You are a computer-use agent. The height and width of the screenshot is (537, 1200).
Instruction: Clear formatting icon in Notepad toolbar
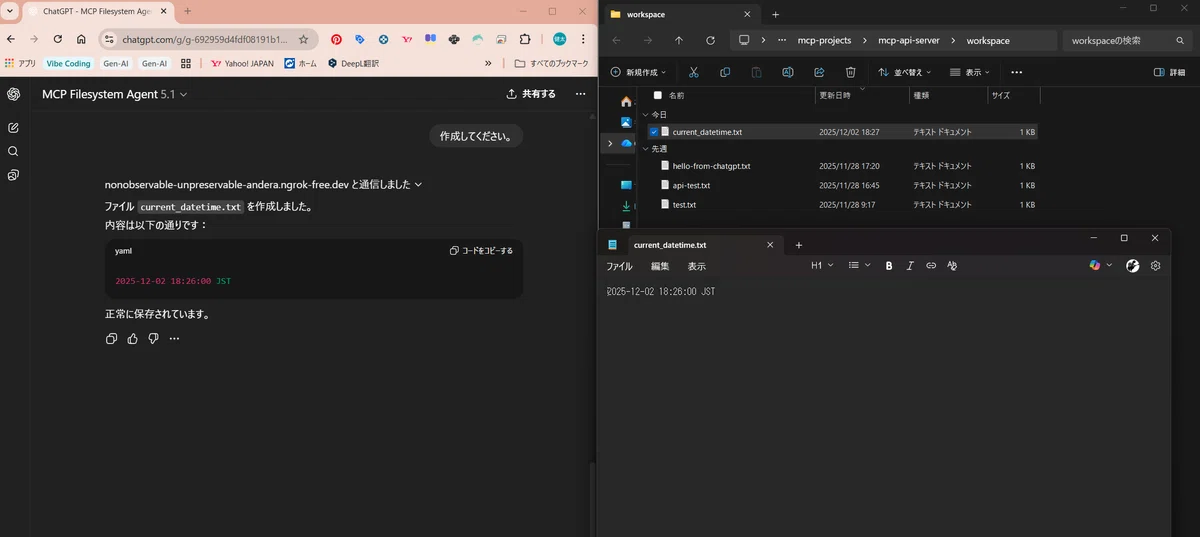click(x=952, y=265)
